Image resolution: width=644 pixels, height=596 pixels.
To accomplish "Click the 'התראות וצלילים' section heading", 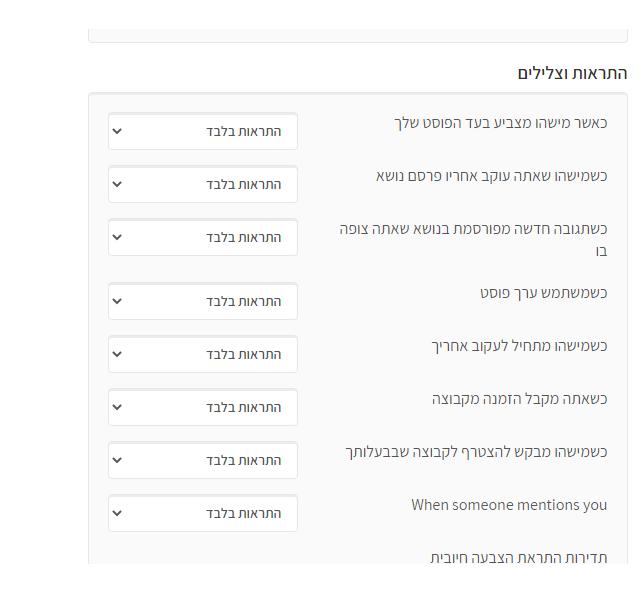I will coord(572,73).
